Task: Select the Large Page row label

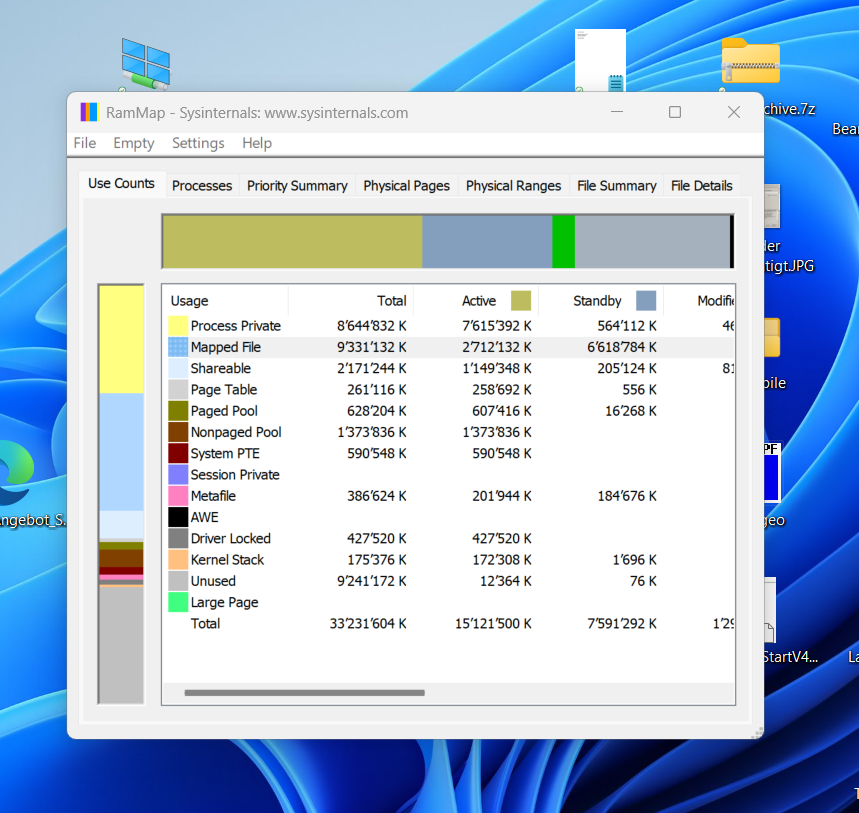Action: [224, 602]
